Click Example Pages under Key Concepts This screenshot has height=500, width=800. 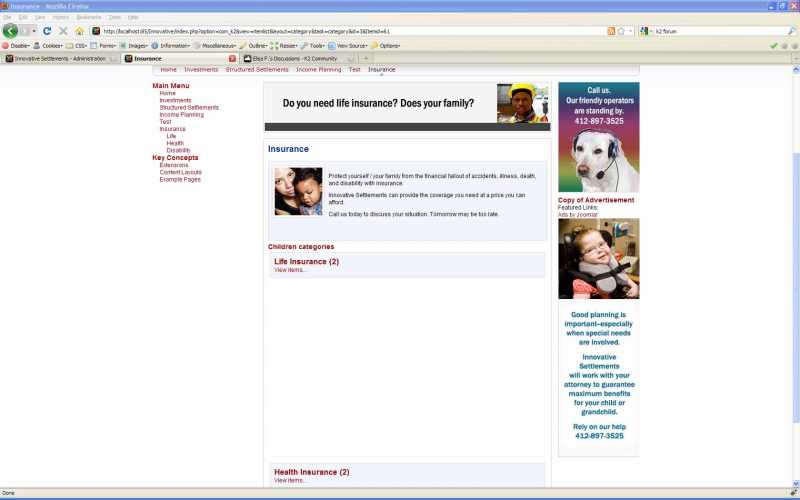[x=180, y=180]
